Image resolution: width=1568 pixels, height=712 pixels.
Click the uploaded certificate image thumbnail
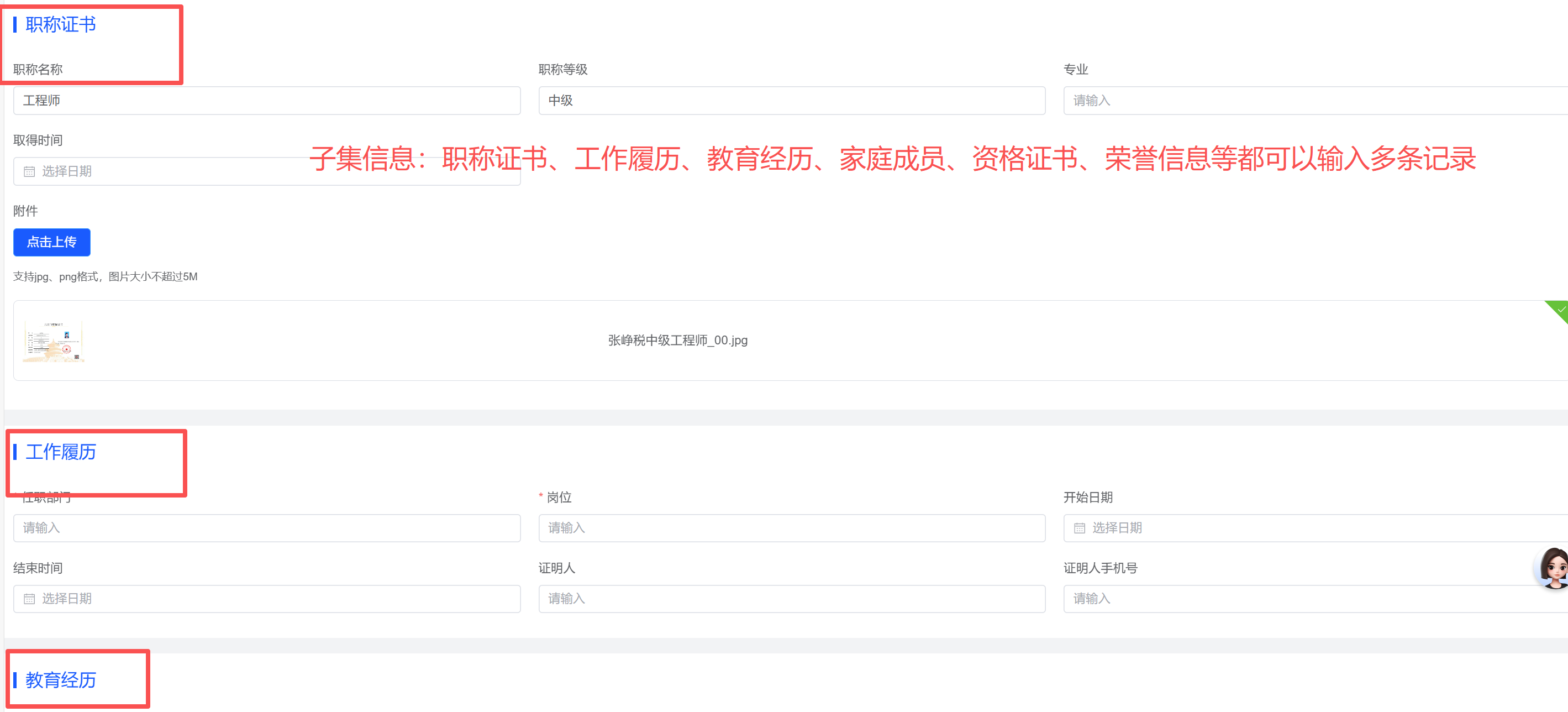click(54, 341)
